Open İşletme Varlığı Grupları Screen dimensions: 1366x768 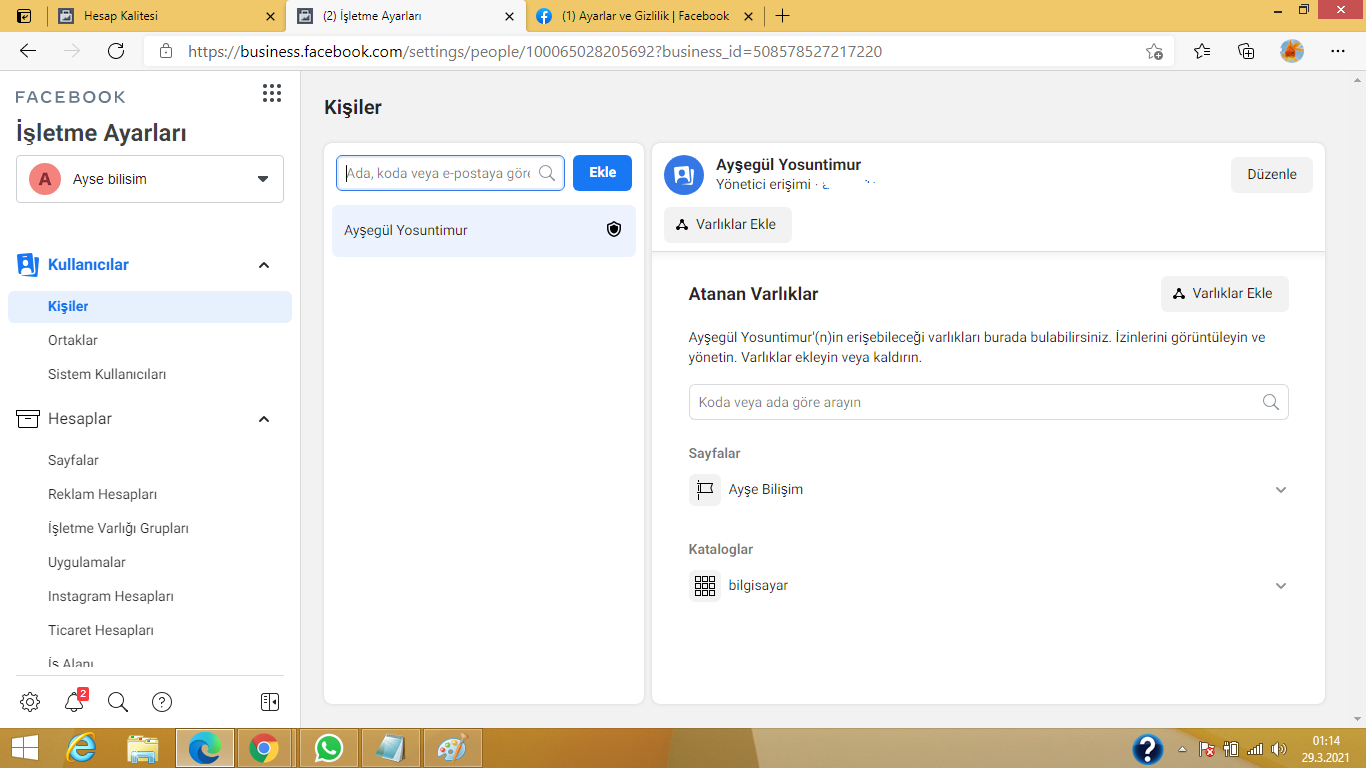click(x=118, y=529)
